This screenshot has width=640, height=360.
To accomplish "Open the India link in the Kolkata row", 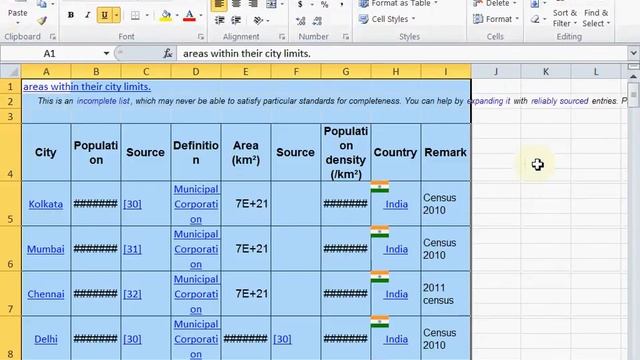I will tap(396, 204).
